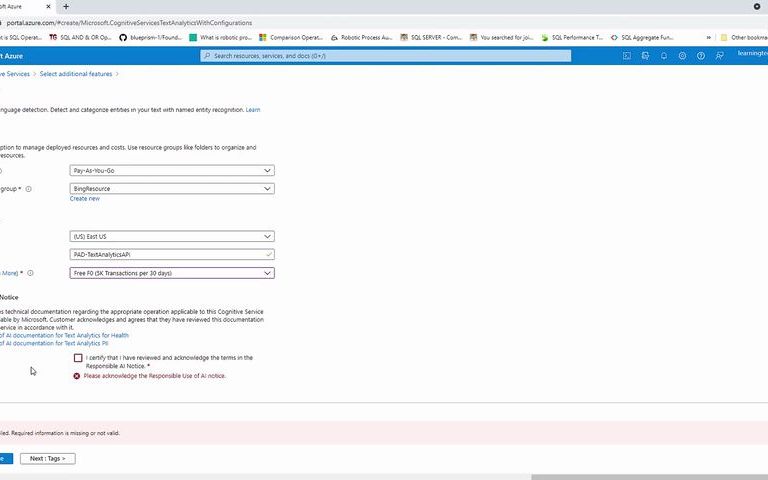Open SQL Performance T... bookmark

click(572, 37)
